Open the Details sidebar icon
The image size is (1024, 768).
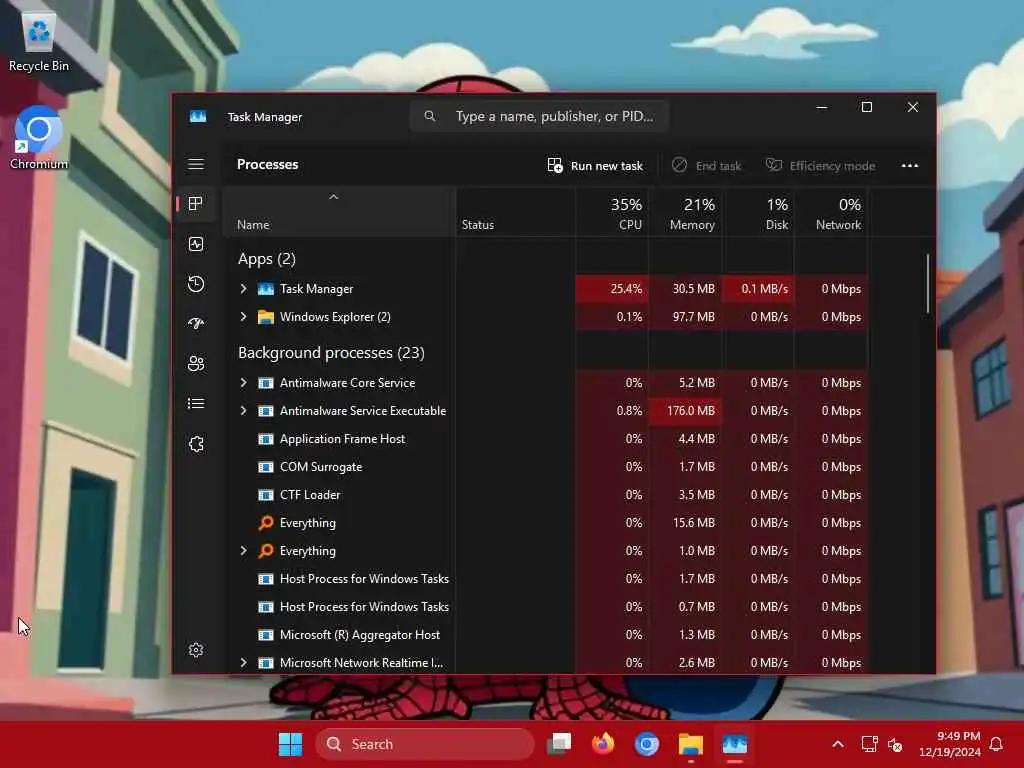pos(196,404)
